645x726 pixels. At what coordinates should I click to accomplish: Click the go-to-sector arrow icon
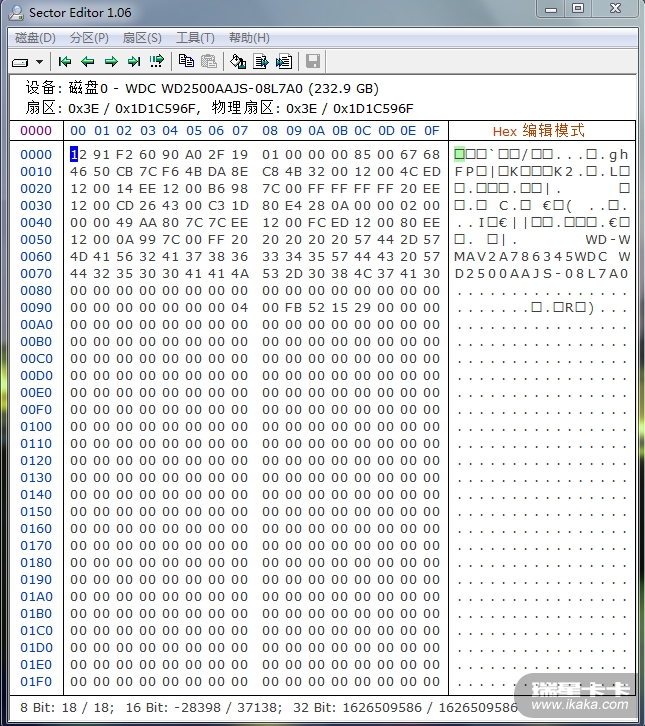157,62
